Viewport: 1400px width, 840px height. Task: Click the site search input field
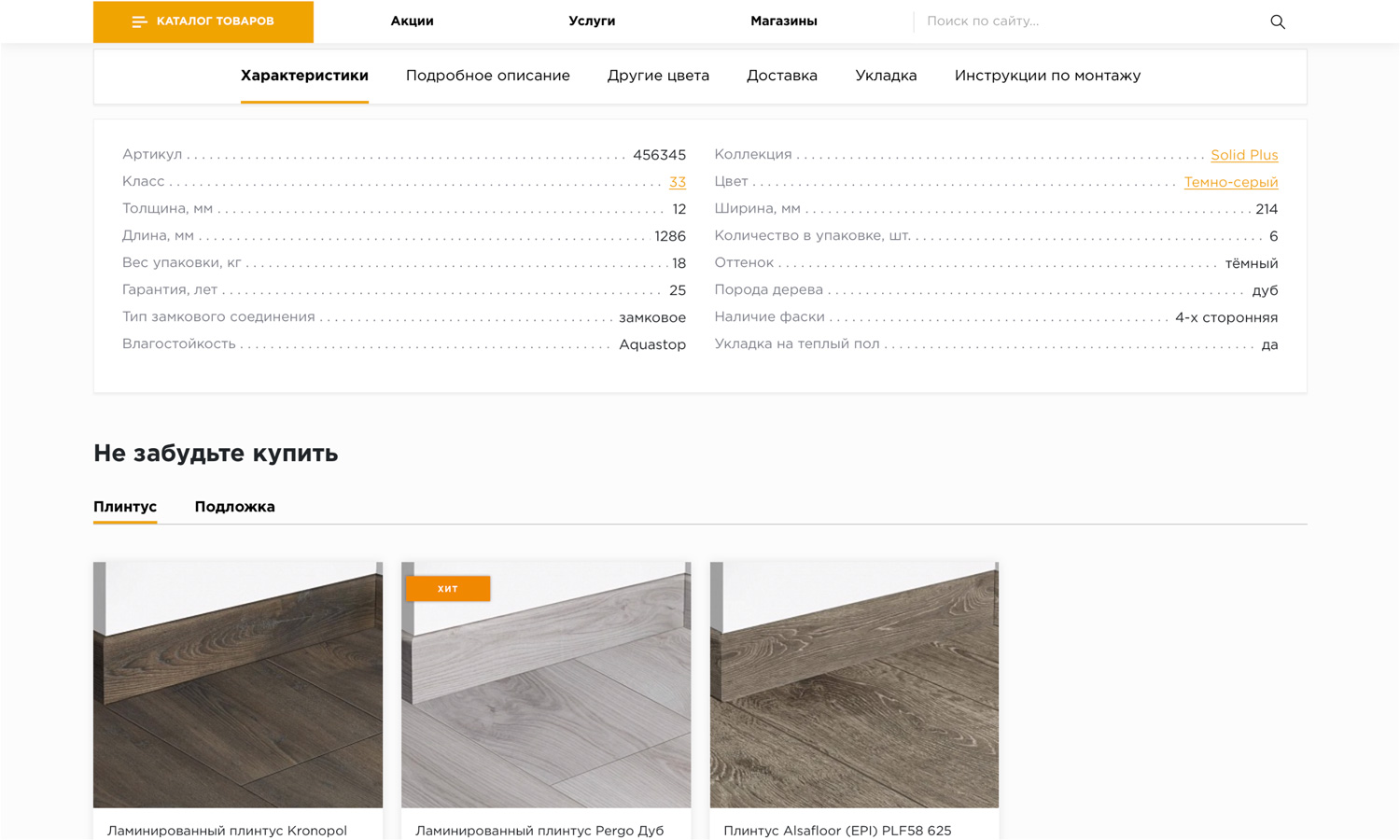1083,21
